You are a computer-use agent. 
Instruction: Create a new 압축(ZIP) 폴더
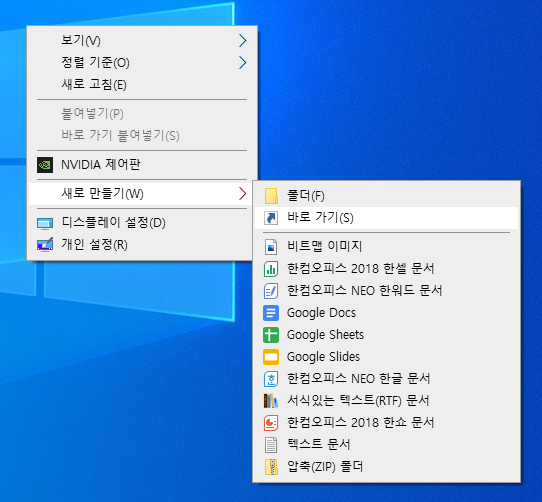[x=386, y=467]
